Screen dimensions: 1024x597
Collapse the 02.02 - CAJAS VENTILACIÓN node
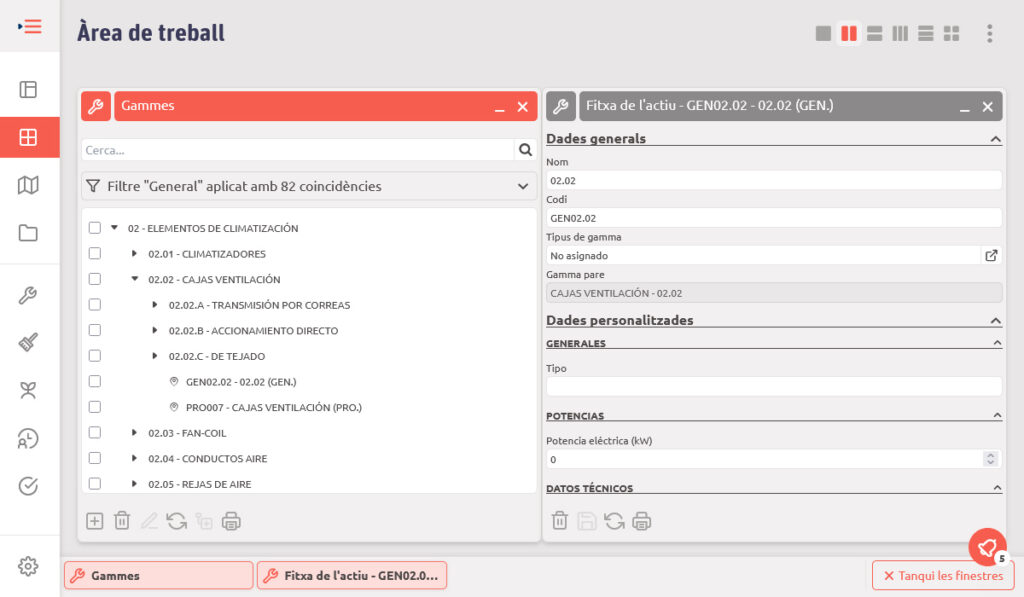[x=135, y=279]
